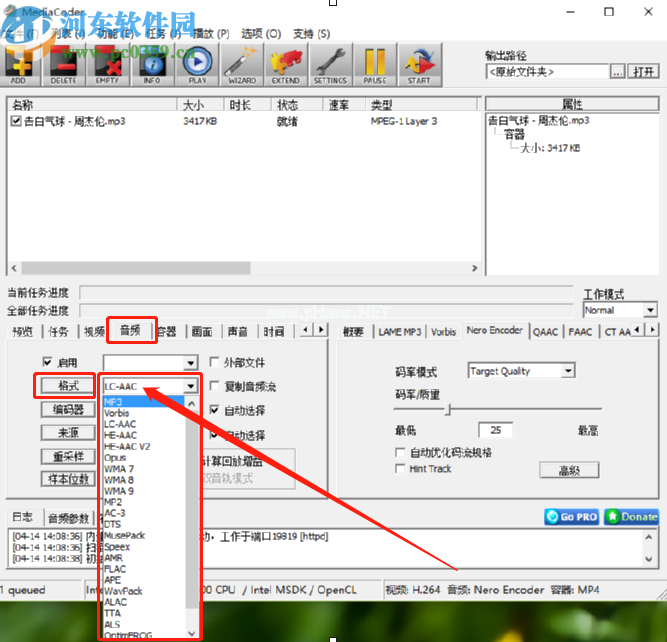Uncheck the 告白气球 mp3 file checkbox
Image resolution: width=667 pixels, height=642 pixels.
[15, 122]
